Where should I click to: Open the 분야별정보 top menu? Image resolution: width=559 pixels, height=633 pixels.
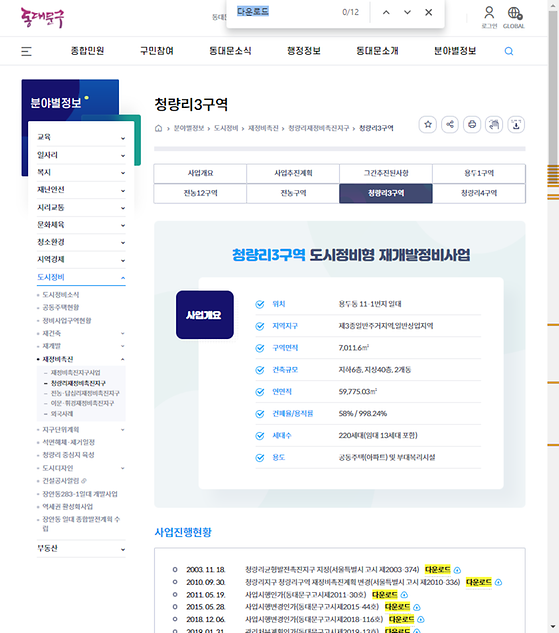455,51
